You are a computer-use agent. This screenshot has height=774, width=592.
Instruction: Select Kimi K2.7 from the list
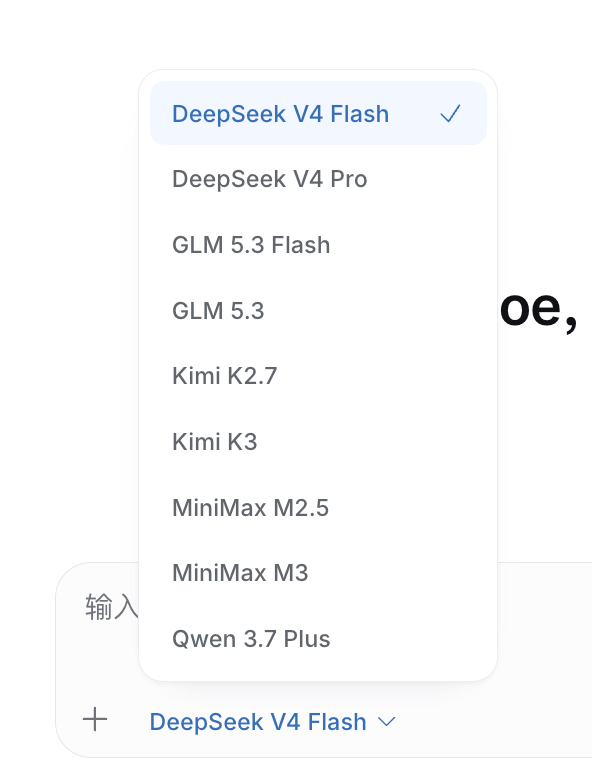coord(318,376)
